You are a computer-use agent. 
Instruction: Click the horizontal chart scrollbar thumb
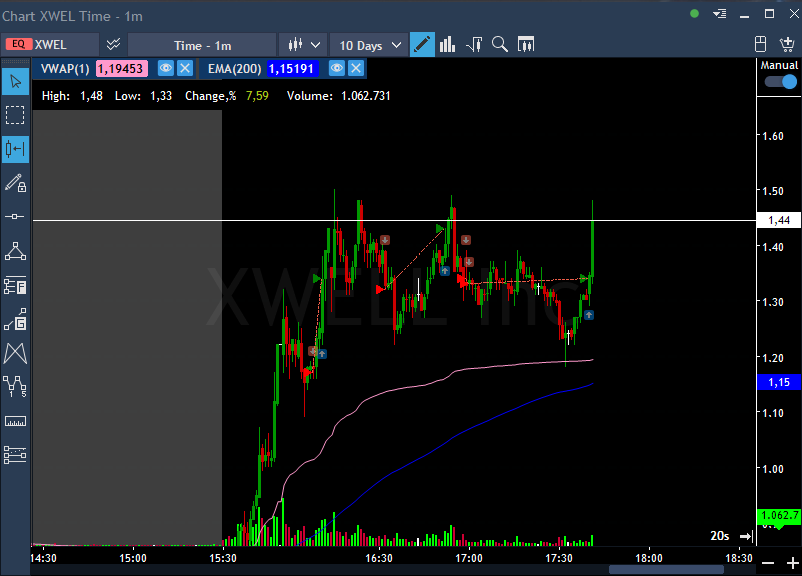[x=666, y=570]
